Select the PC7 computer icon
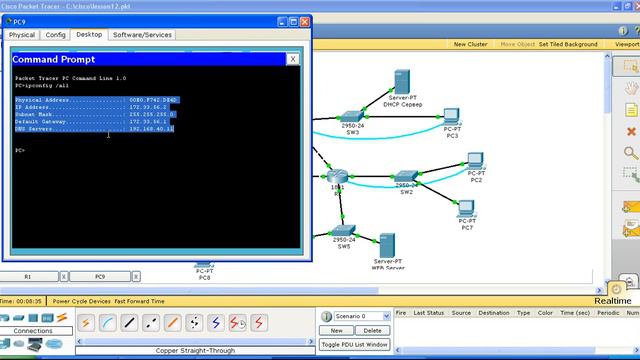 point(466,209)
